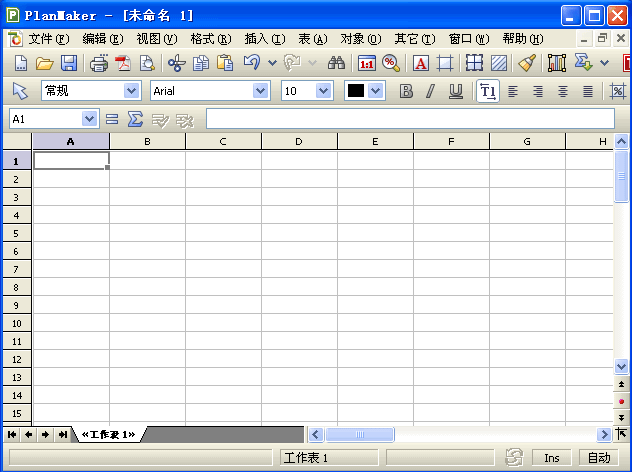Paste from clipboard icon
Screen dimensions: 632x472
pyautogui.click(x=225, y=63)
